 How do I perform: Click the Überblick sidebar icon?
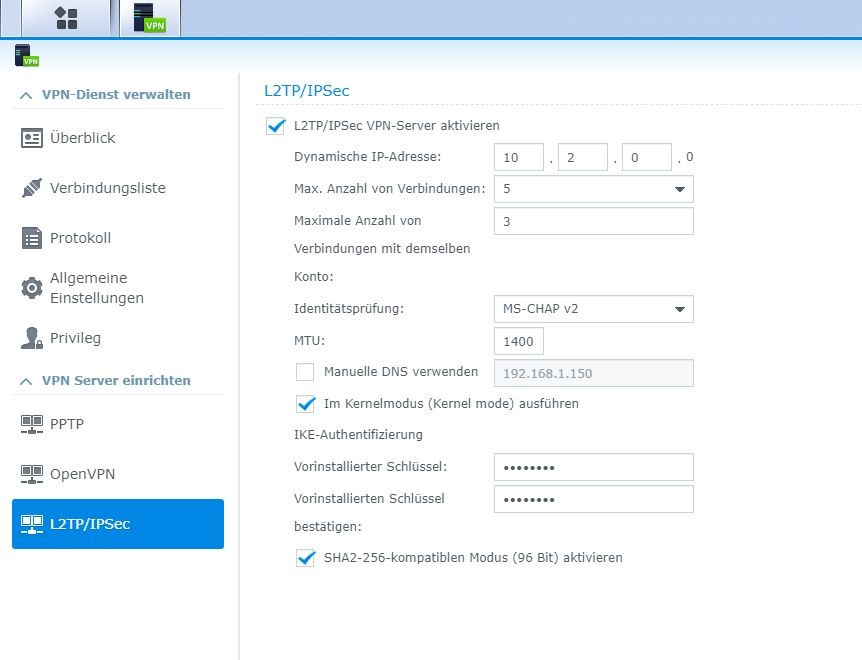click(32, 138)
